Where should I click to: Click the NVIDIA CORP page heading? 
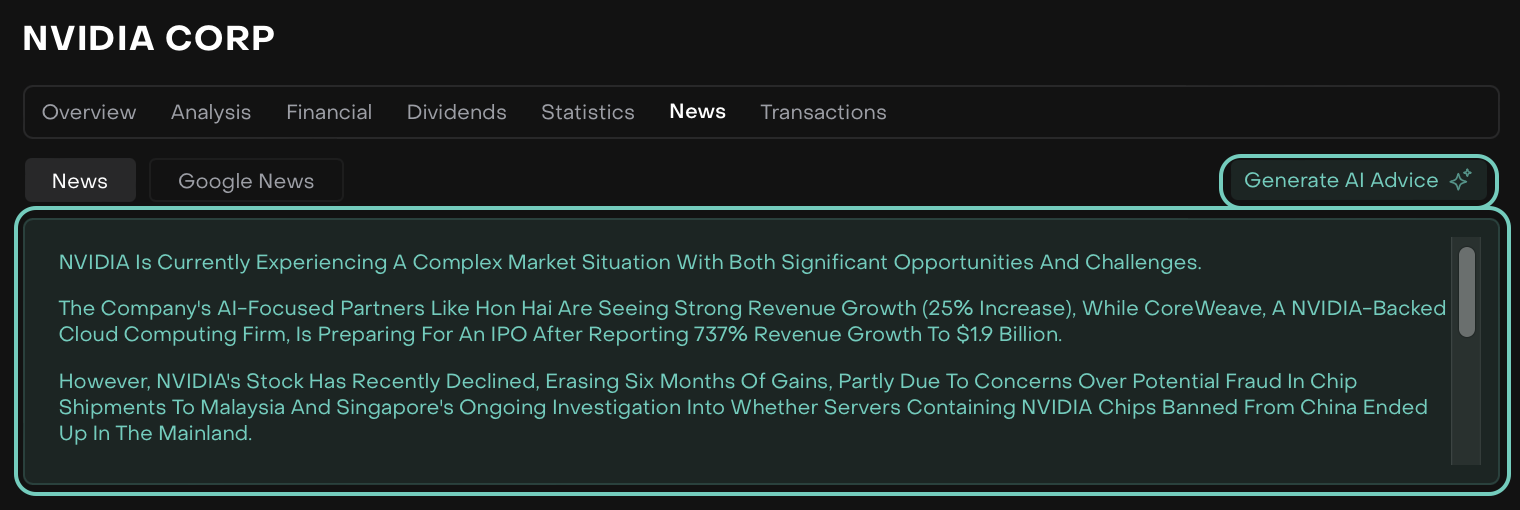coord(149,38)
